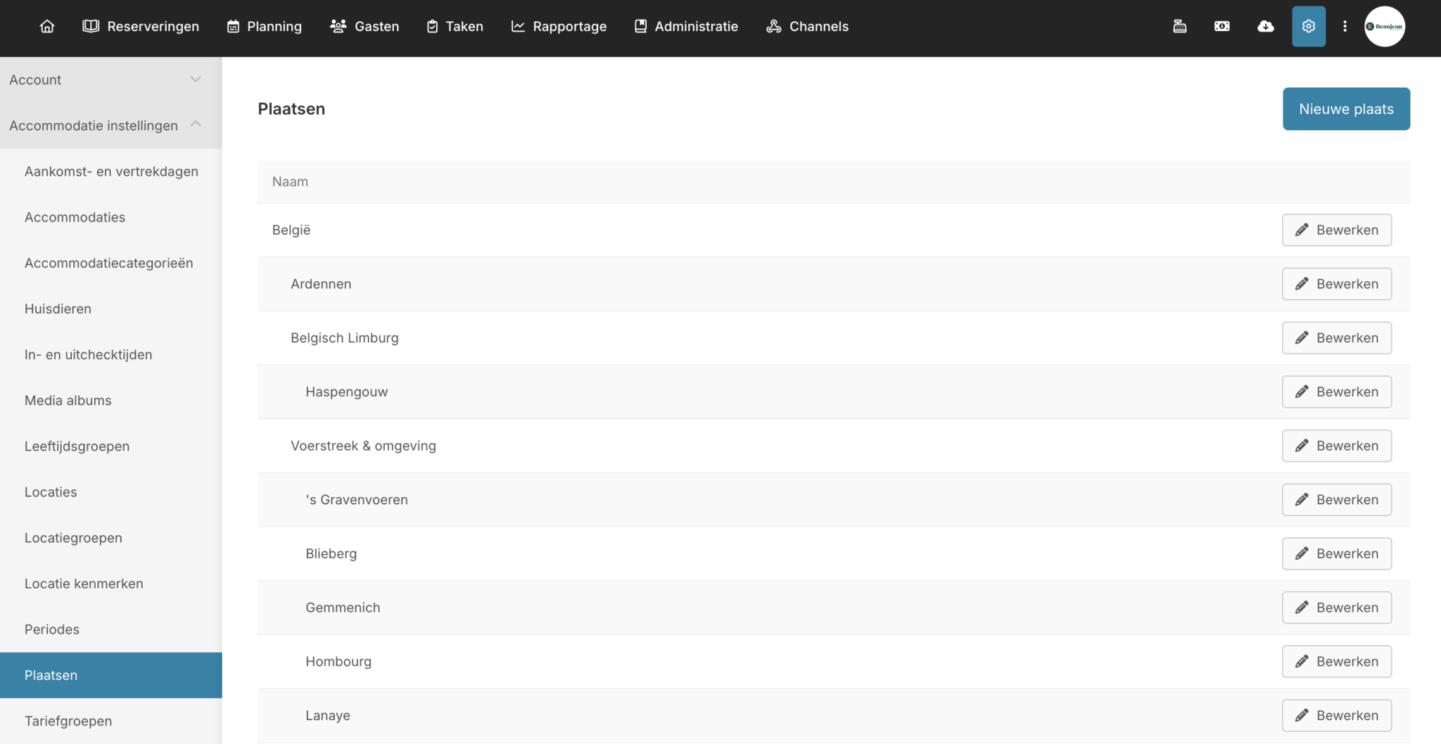Open the Reserveringen menu

point(141,27)
